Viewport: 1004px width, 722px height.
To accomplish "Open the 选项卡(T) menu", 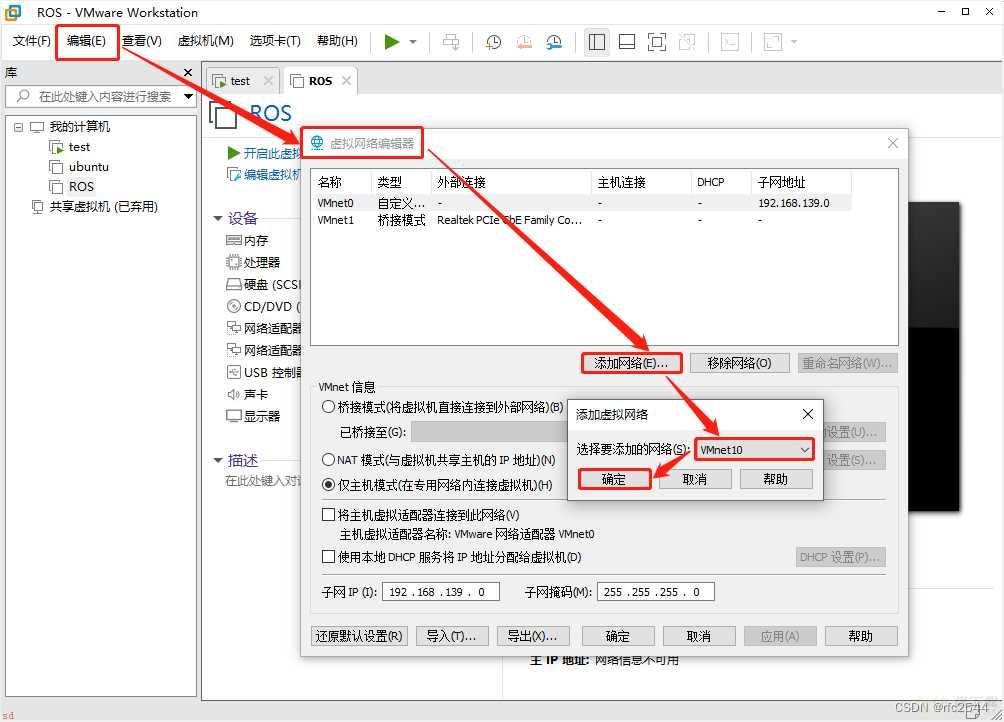I will point(275,41).
